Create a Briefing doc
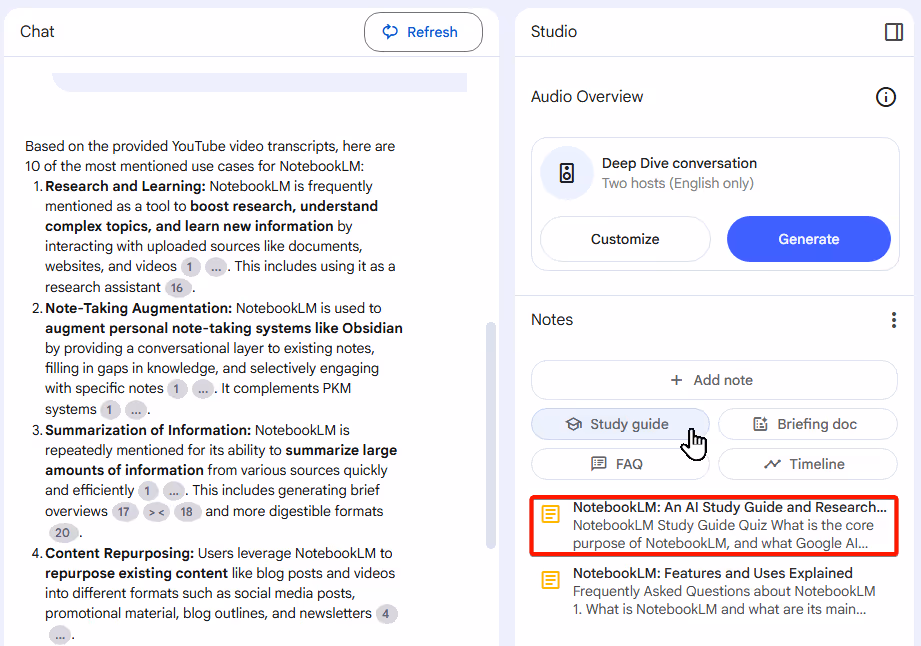This screenshot has height=646, width=921. click(808, 424)
